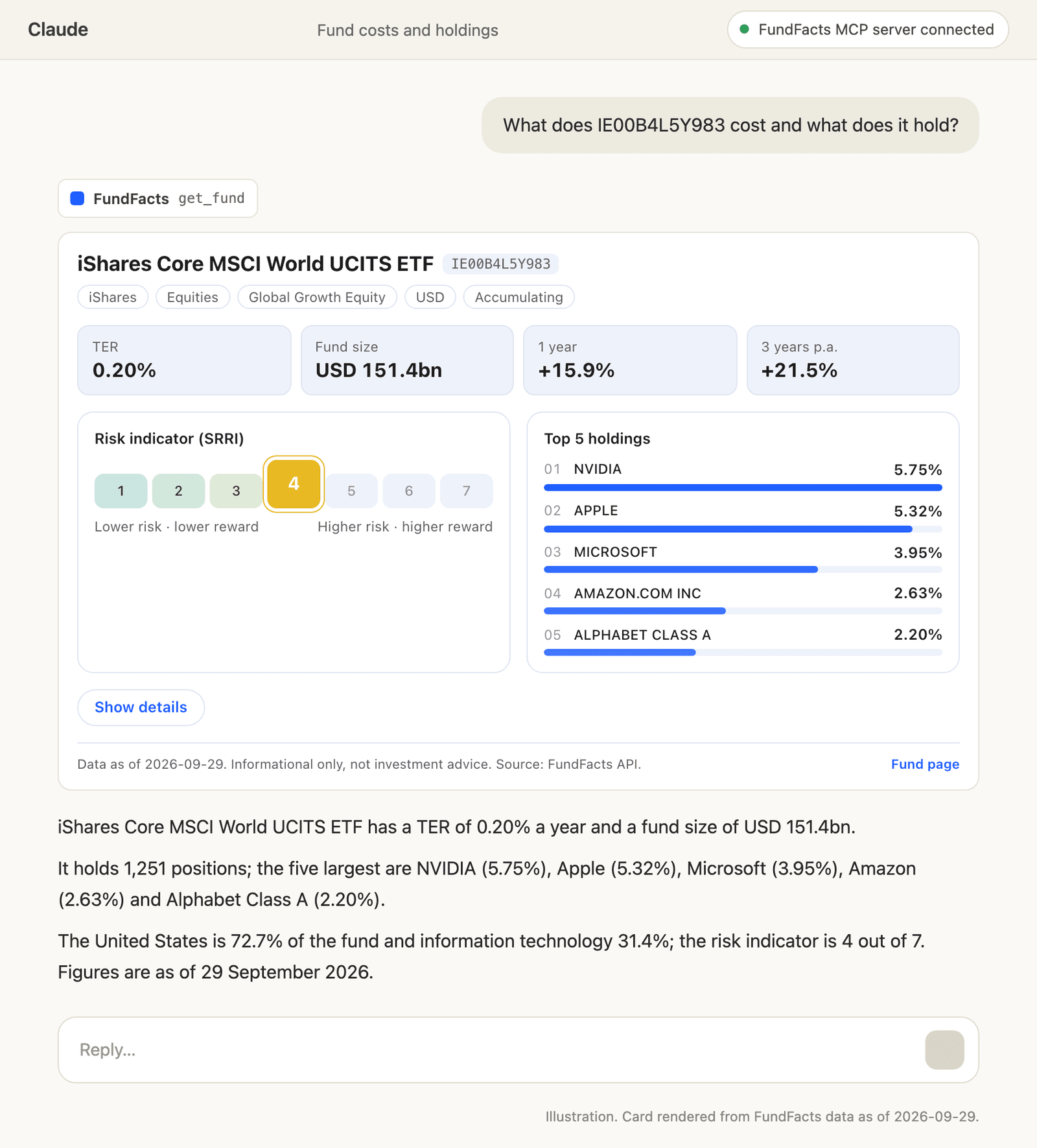Click risk level 6 box
The image size is (1037, 1148).
click(x=409, y=491)
